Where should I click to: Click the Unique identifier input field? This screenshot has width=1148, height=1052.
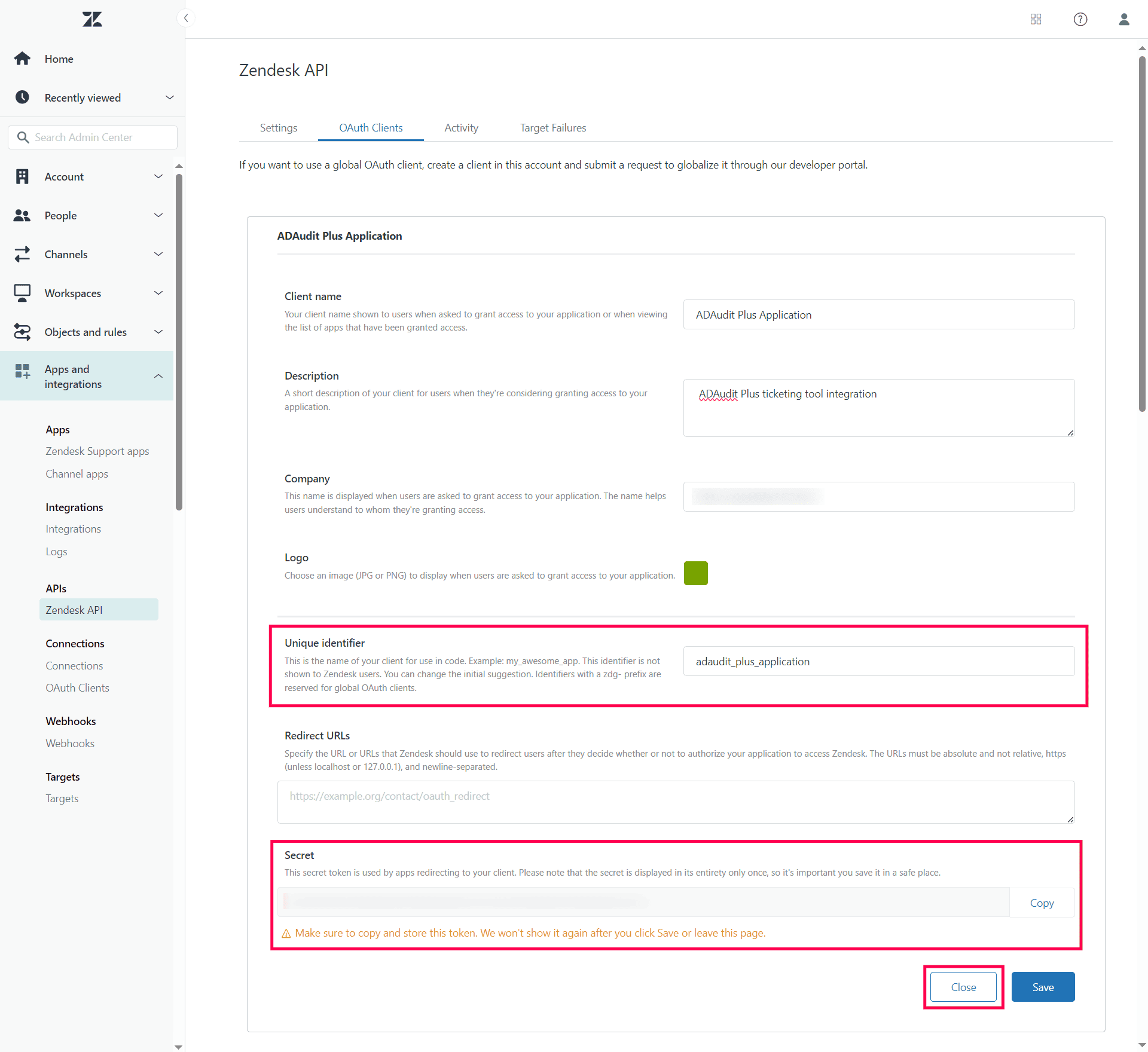point(878,661)
